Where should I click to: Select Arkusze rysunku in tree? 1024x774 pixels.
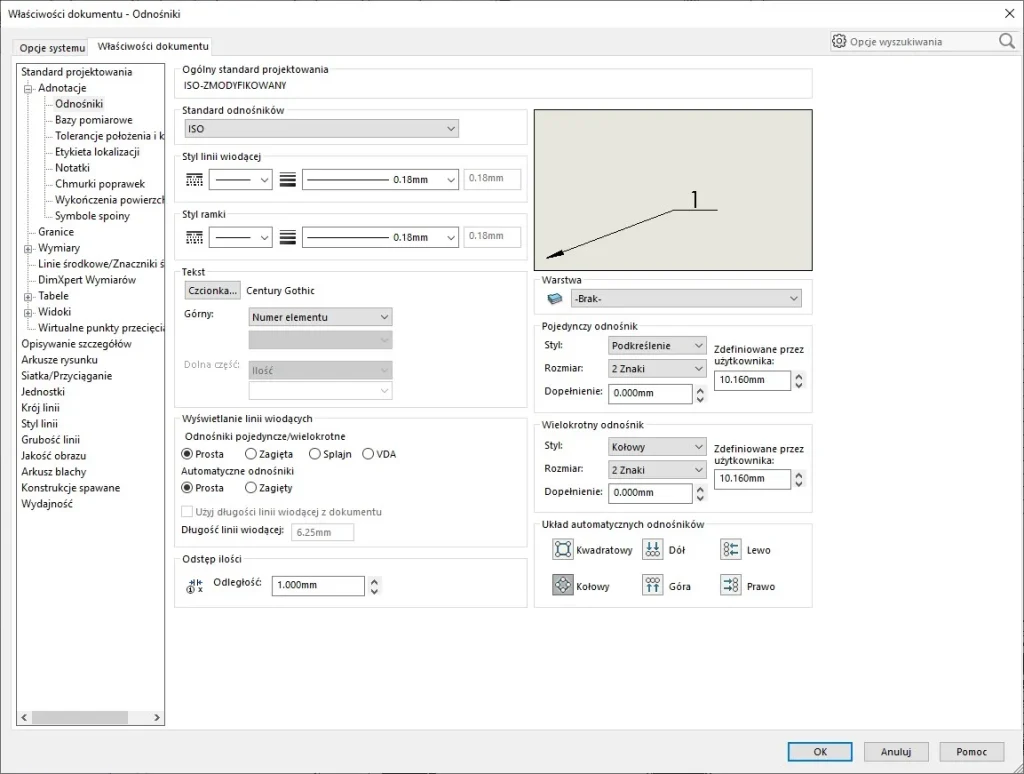coord(59,360)
